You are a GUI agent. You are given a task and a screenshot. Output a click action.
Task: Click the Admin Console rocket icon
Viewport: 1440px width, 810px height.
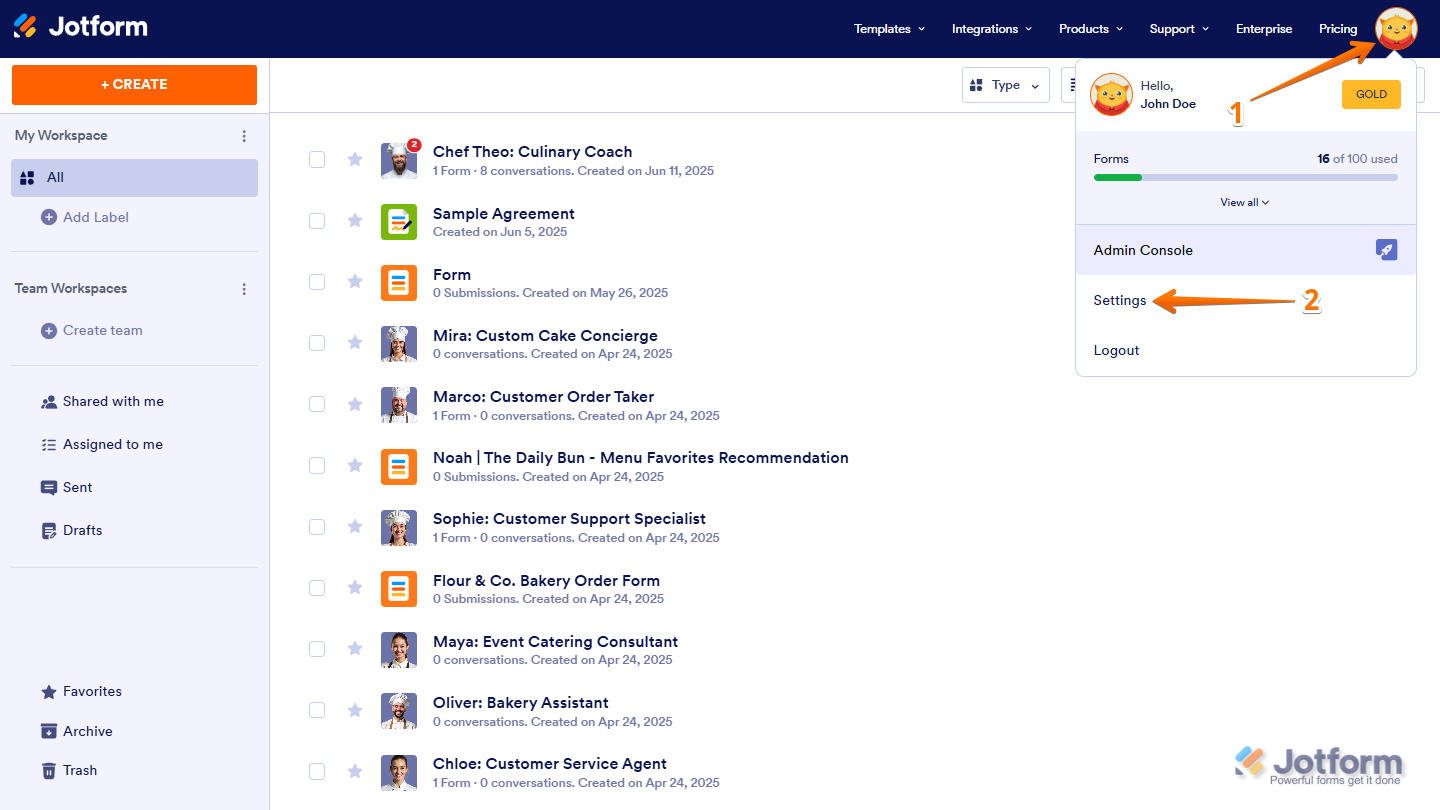point(1386,250)
